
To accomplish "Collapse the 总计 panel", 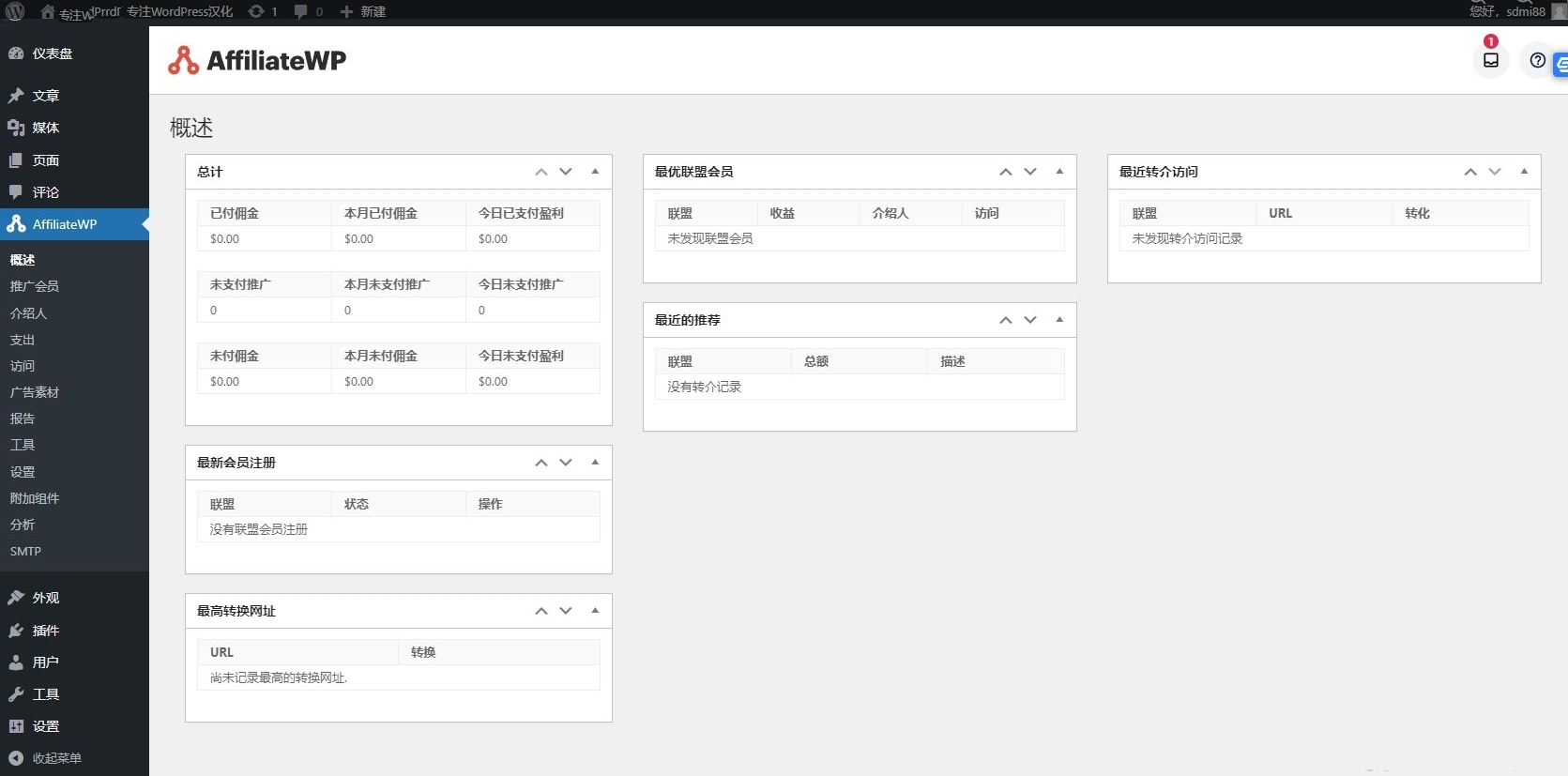I will coord(595,172).
